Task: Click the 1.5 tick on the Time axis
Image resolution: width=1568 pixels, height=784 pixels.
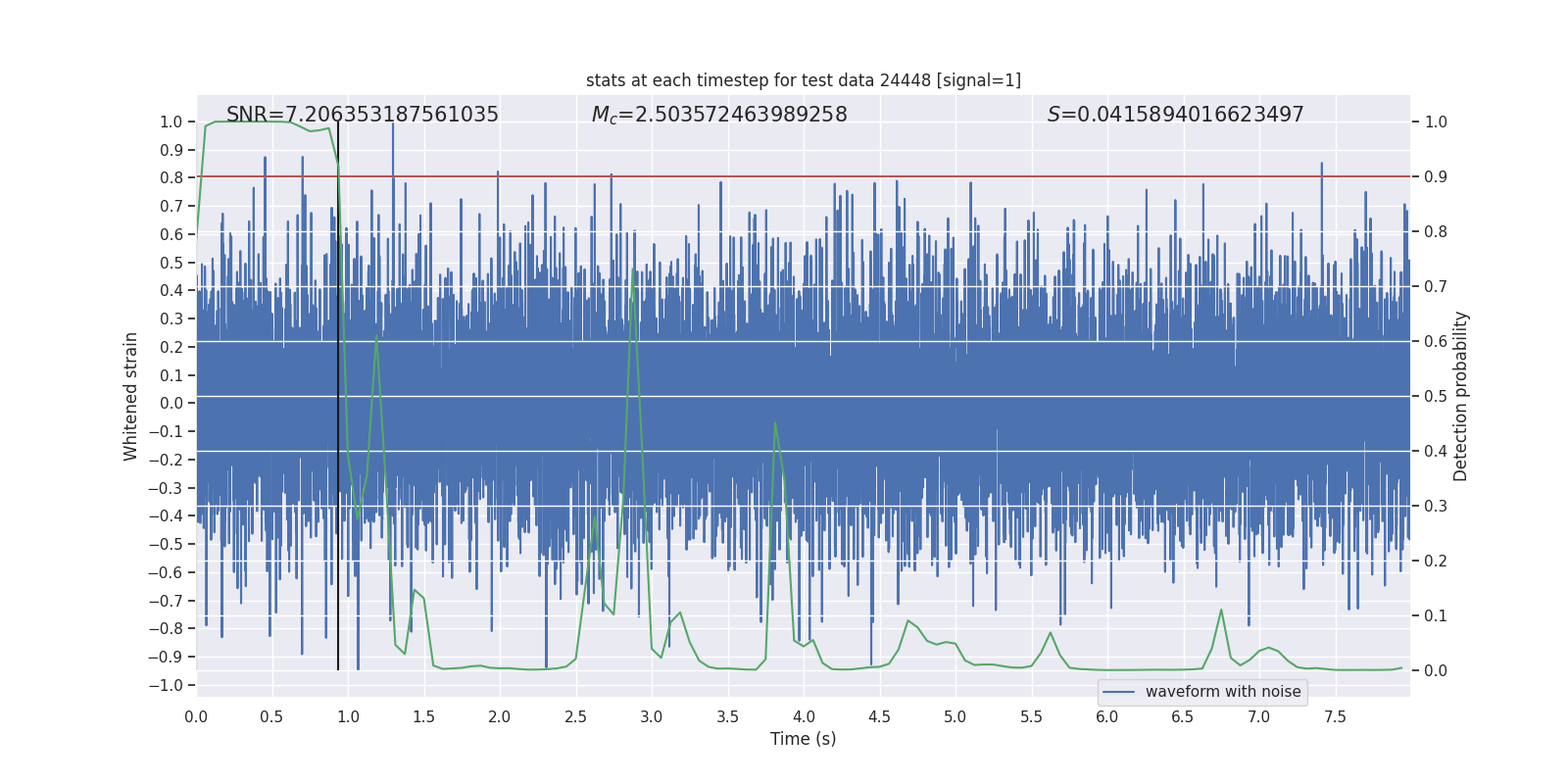Action: pyautogui.click(x=423, y=716)
